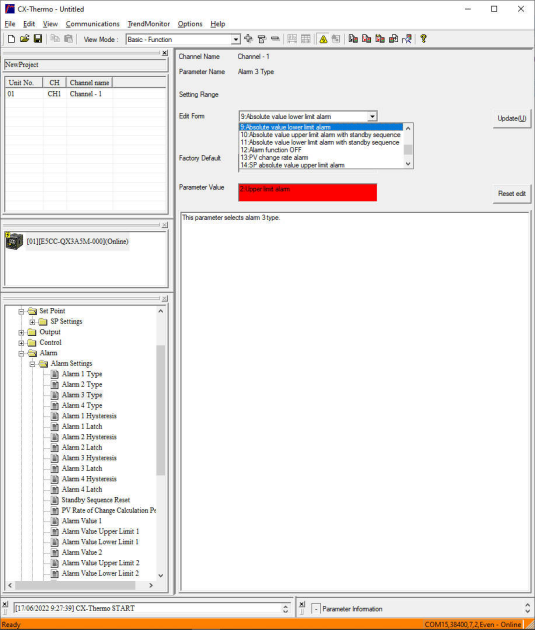Open the TrendMonitor menu
Image resolution: width=535 pixels, height=630 pixels.
point(149,24)
